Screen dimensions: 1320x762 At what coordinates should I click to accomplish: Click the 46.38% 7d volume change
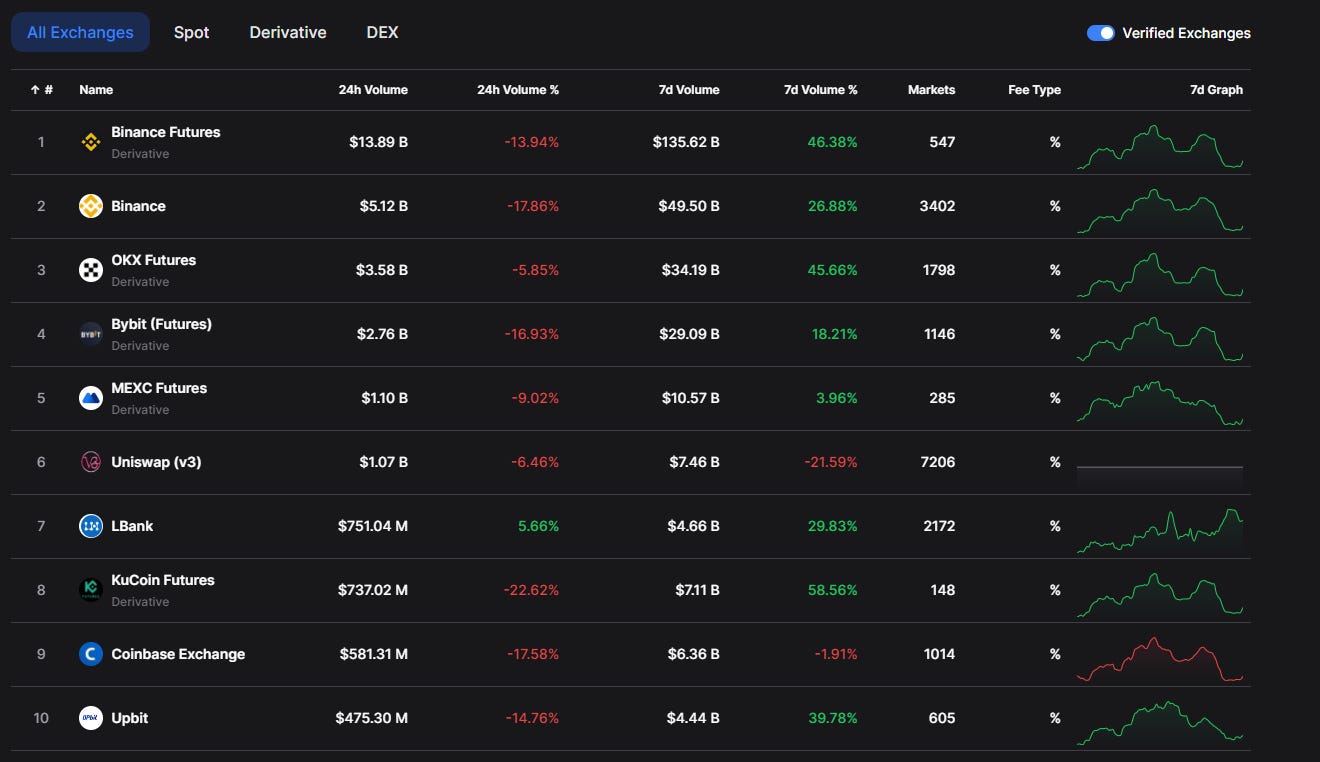[833, 142]
